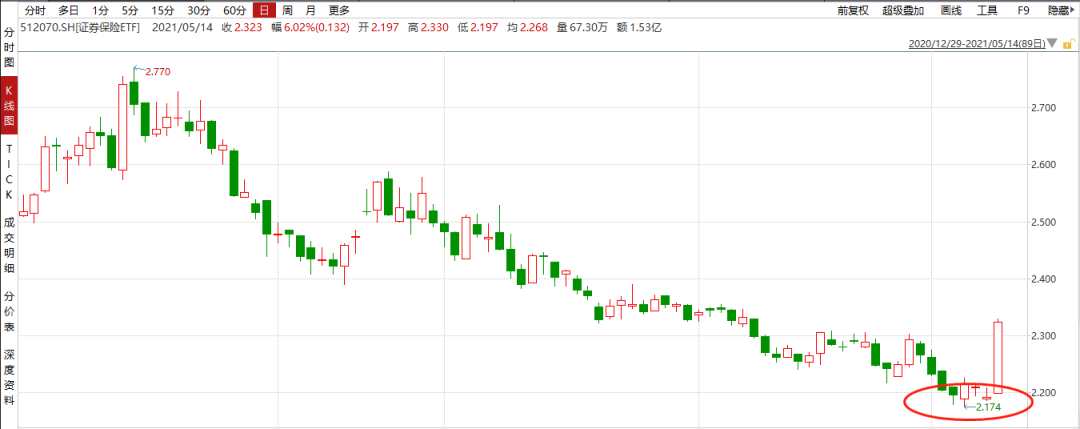Click the volume 量 67.30万
This screenshot has height=429, width=1080.
[x=581, y=28]
